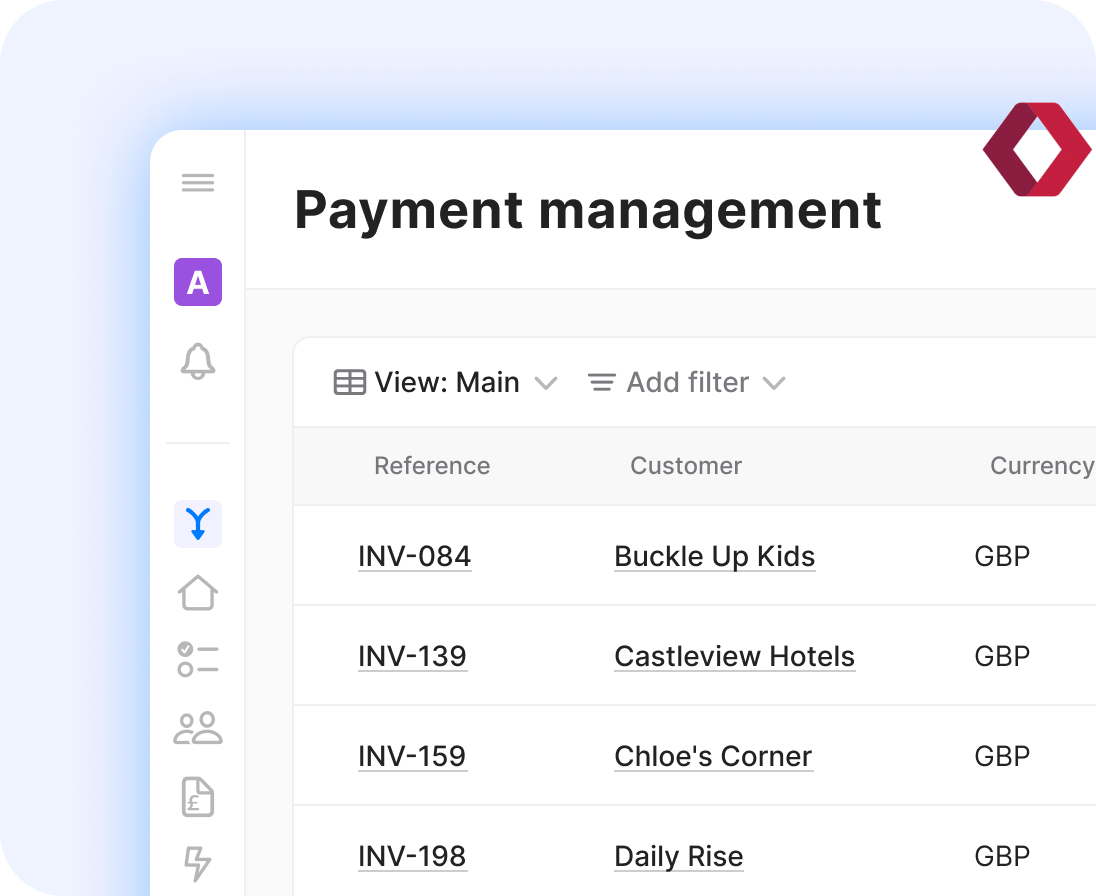This screenshot has height=896, width=1096.
Task: Open the invoices pound document icon
Action: coord(198,796)
